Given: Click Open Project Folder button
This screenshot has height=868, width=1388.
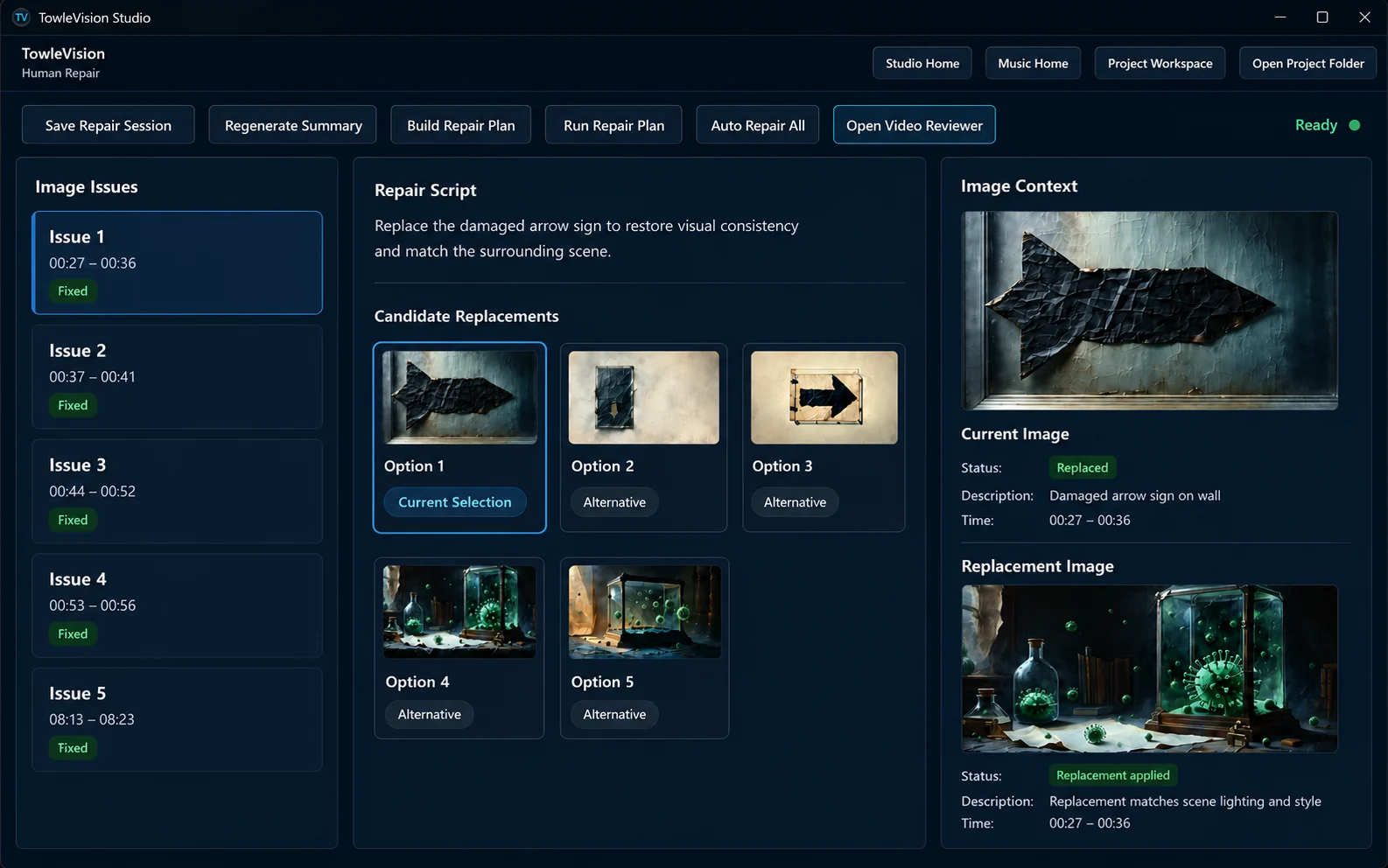Looking at the screenshot, I should (x=1307, y=63).
